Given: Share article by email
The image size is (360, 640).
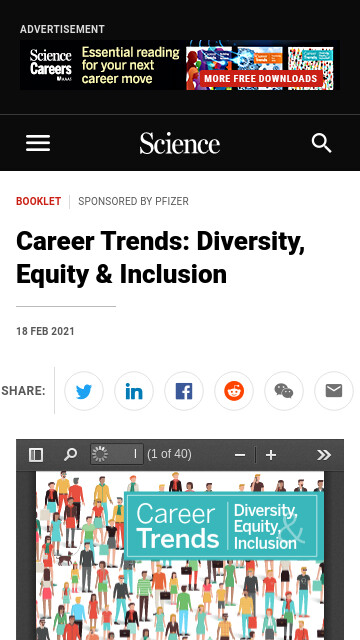Looking at the screenshot, I should (x=334, y=391).
